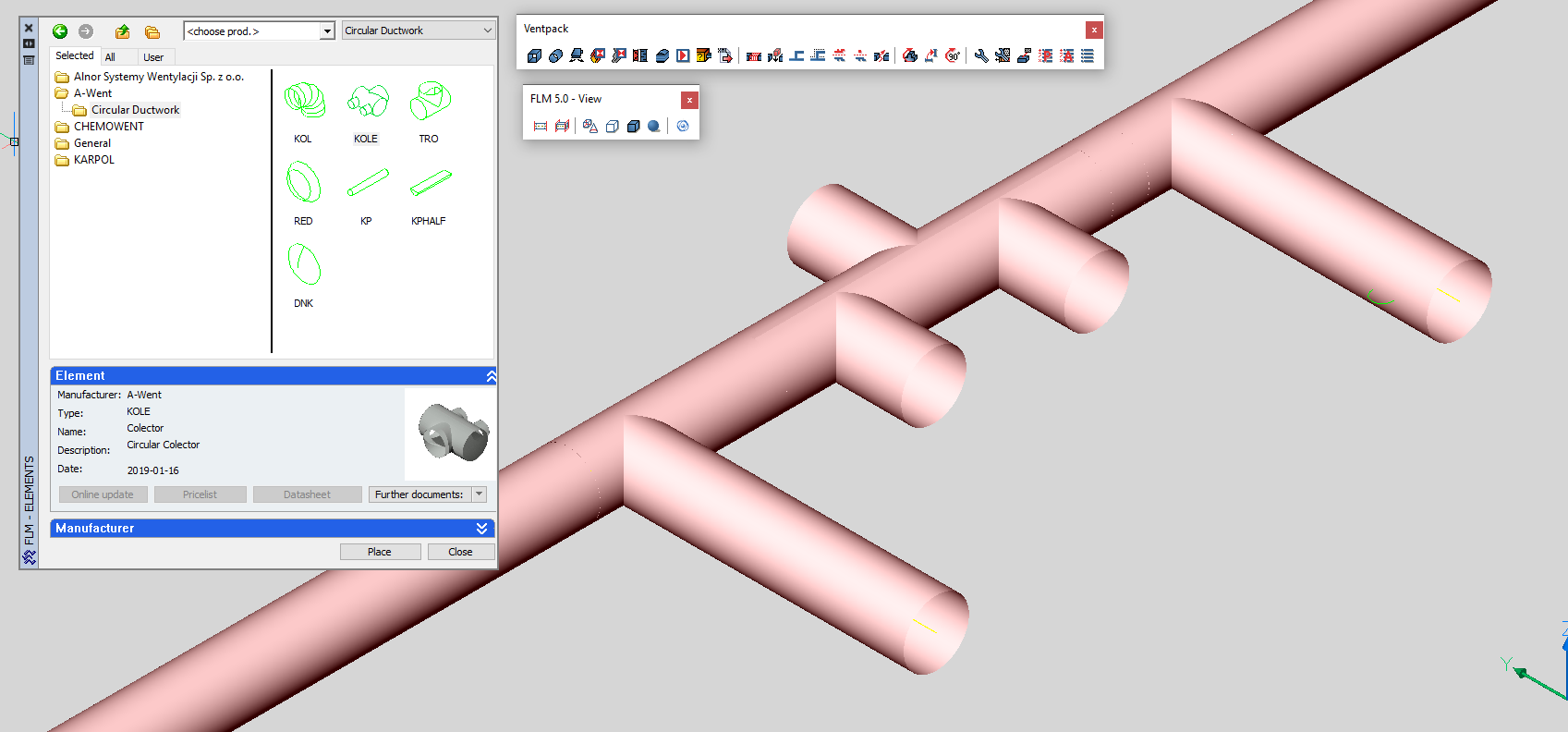Select the TRO tee duct element
This screenshot has height=732, width=1568.
point(430,101)
